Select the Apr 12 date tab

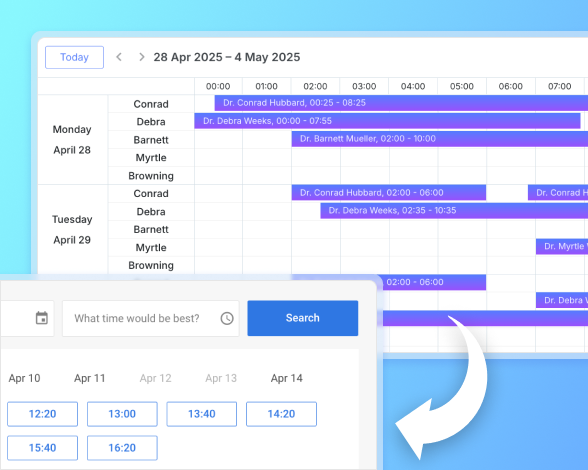tap(155, 378)
